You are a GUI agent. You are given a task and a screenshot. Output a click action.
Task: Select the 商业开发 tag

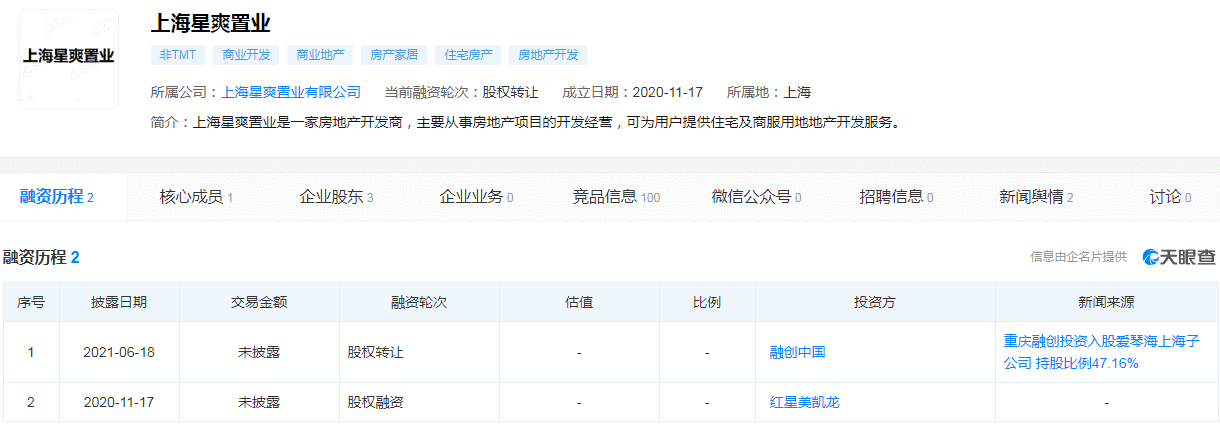click(x=246, y=55)
